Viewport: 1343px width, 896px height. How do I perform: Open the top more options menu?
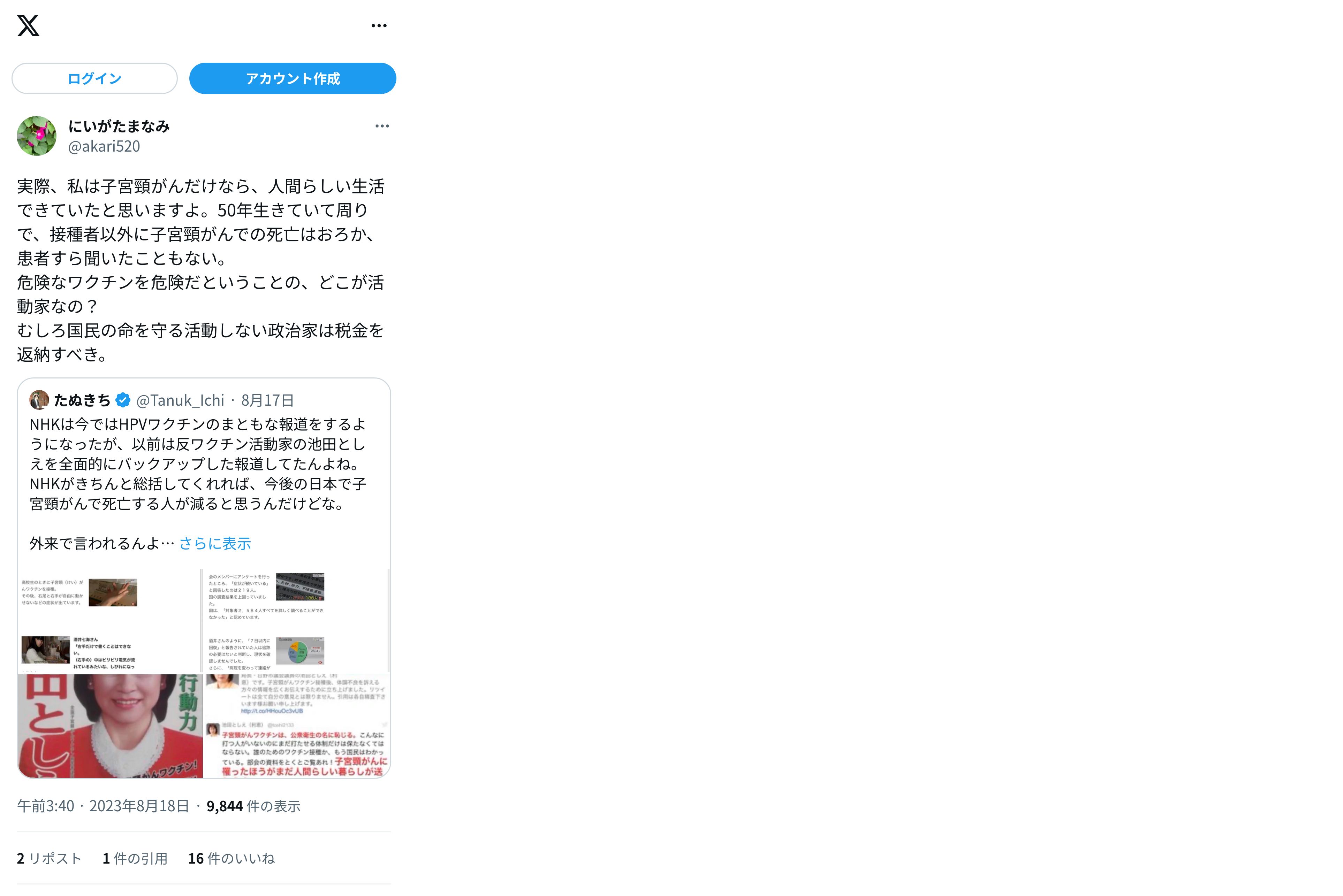click(x=379, y=26)
